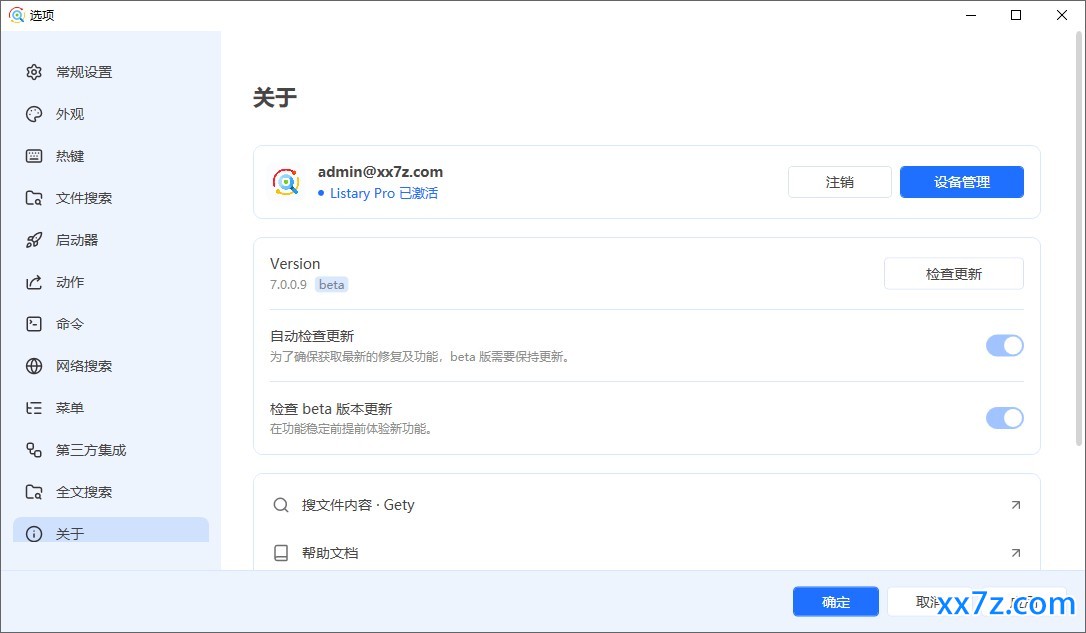Click the 检查更新 button
Screen dimensions: 1086x633
(x=954, y=274)
